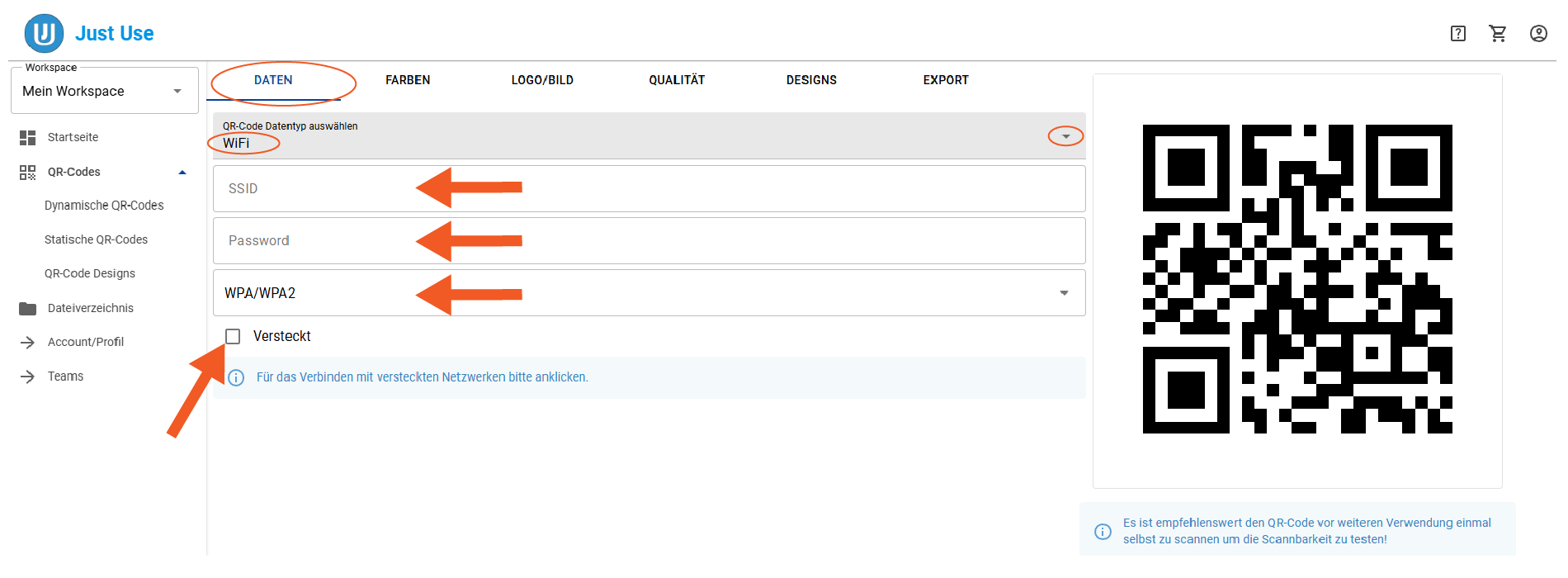Click the arrow icon beside Teams
1568x578 pixels.
click(x=27, y=377)
